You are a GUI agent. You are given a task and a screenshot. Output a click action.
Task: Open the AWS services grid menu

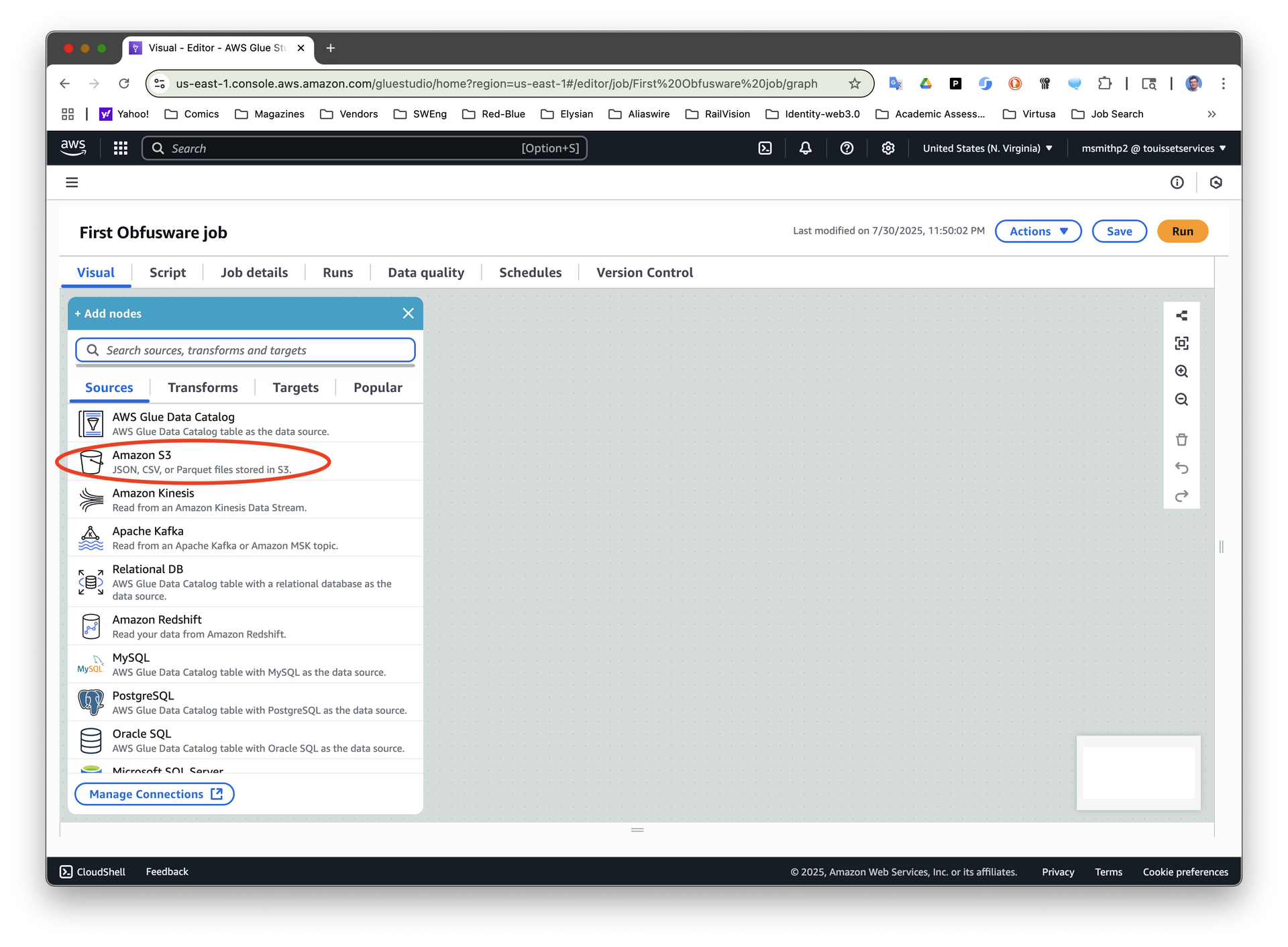point(121,148)
